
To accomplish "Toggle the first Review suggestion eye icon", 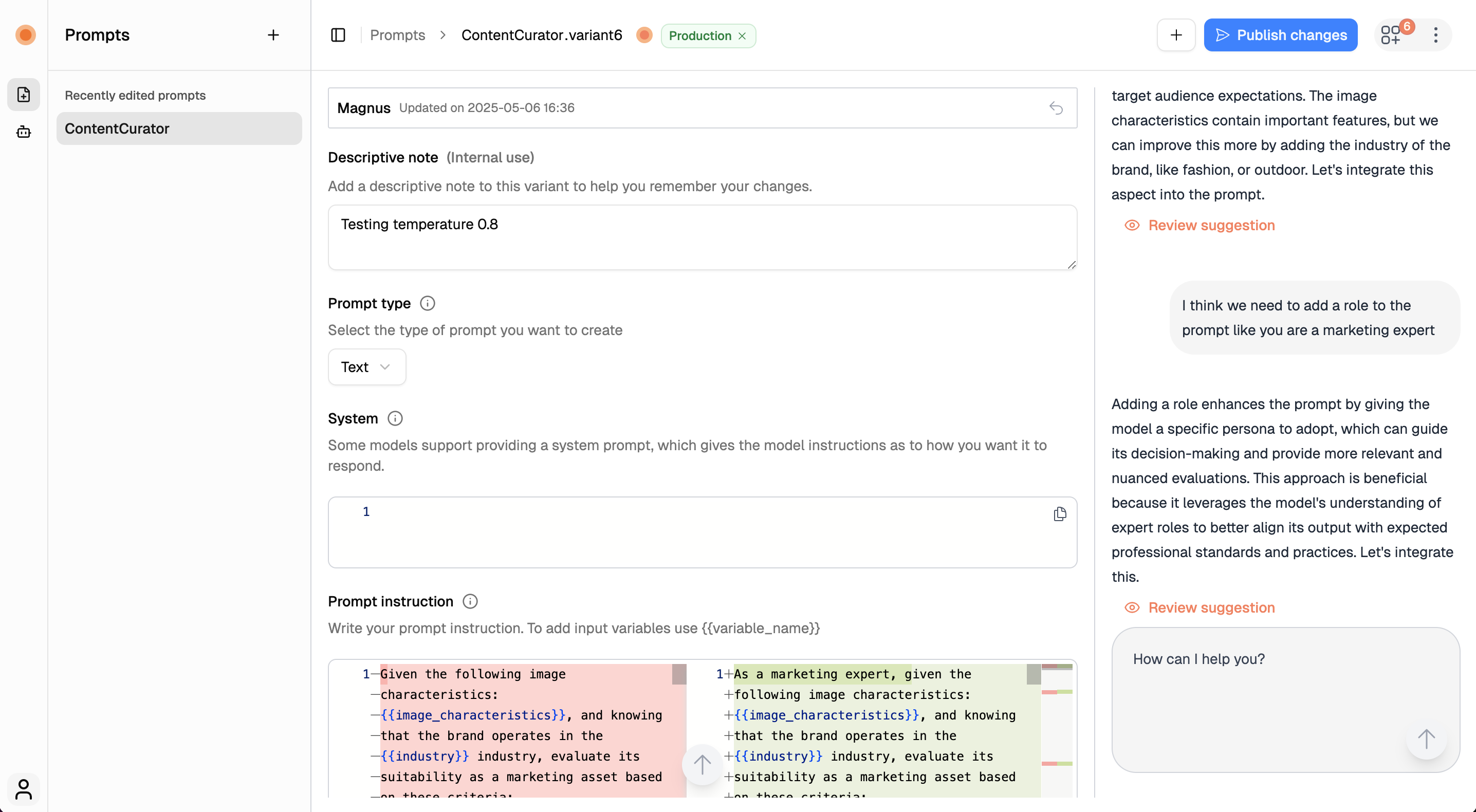I will (x=1132, y=225).
